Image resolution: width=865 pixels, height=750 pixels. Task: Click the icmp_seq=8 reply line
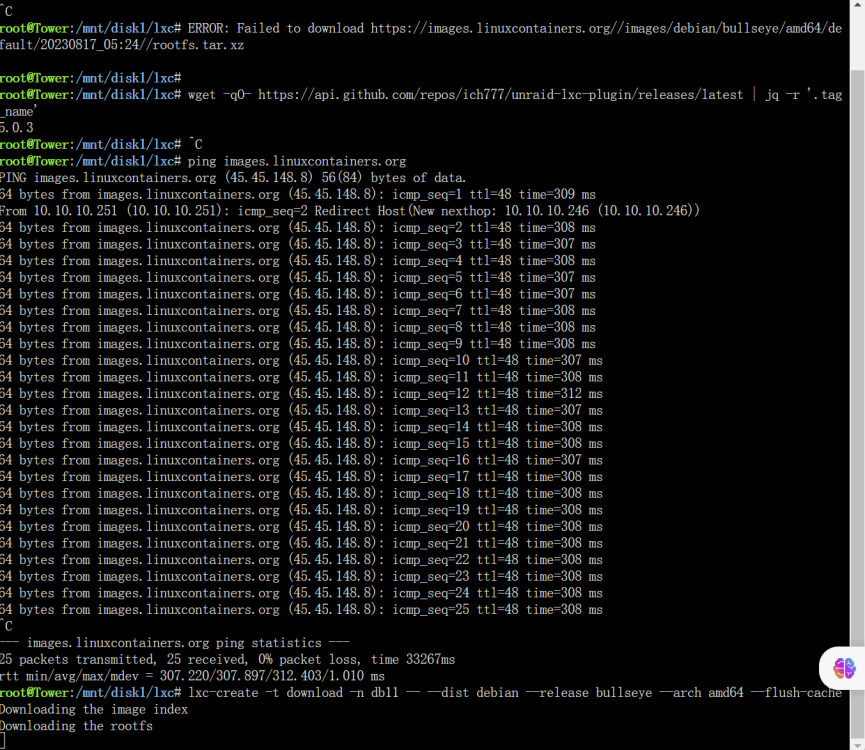pos(298,328)
